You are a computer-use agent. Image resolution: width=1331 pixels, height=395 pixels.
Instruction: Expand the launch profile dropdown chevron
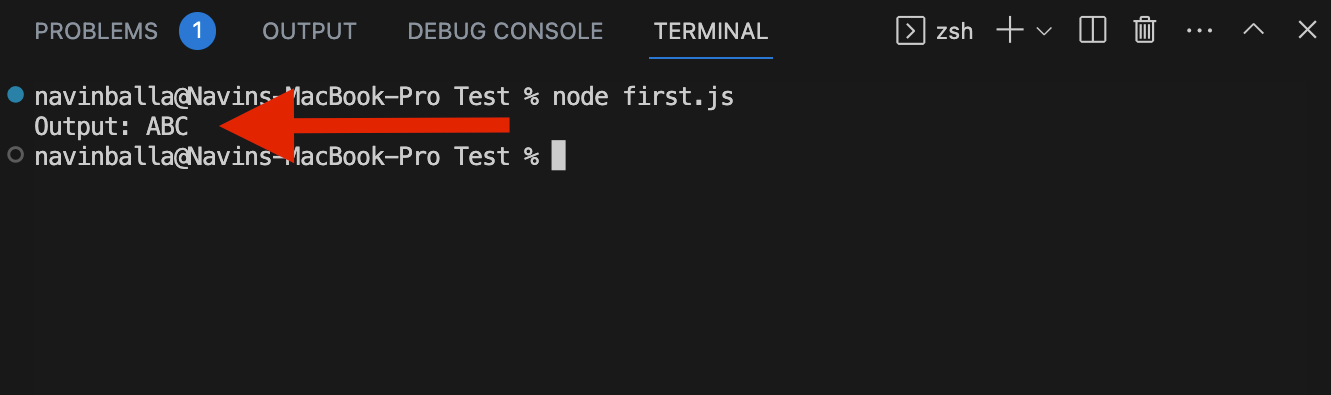pyautogui.click(x=1044, y=31)
